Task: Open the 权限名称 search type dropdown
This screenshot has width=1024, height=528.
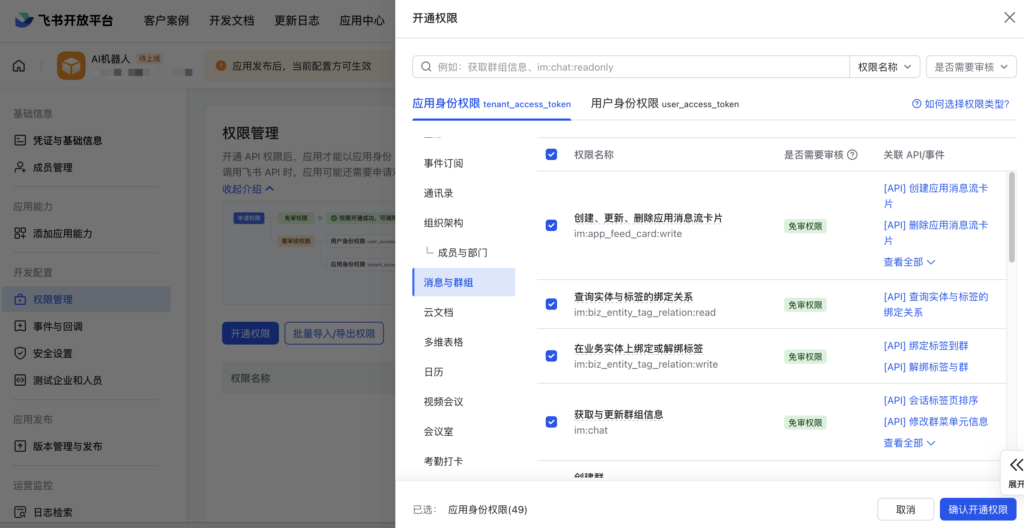Action: (x=884, y=67)
